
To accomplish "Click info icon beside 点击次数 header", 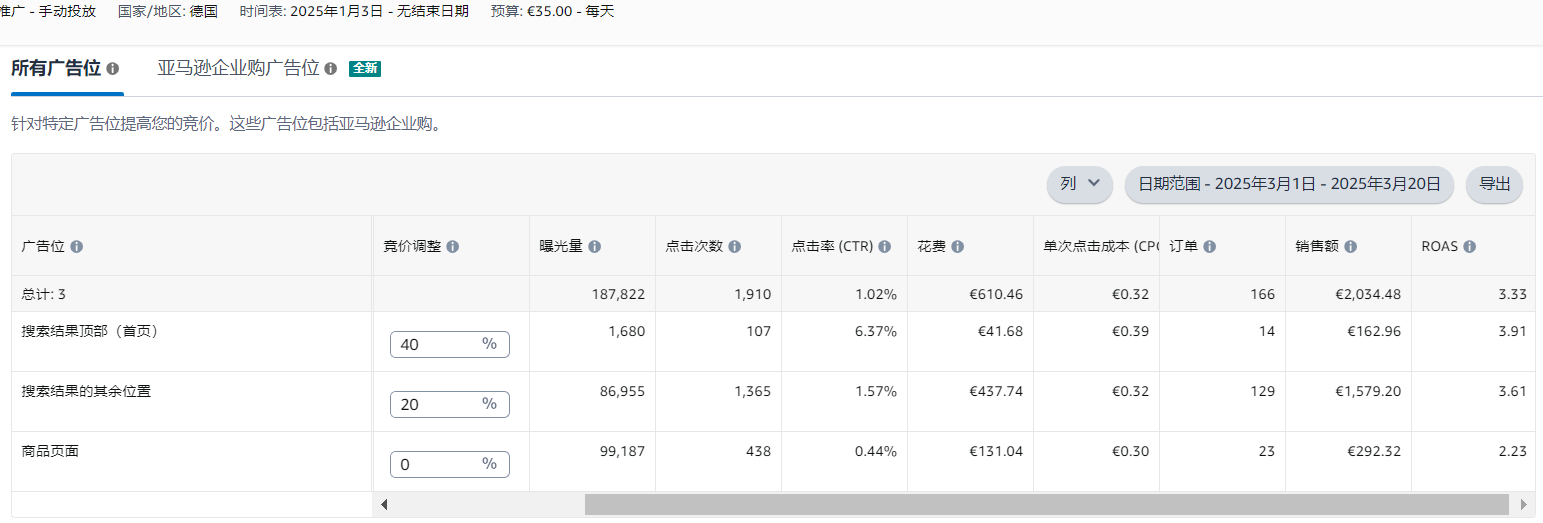I will 735,246.
